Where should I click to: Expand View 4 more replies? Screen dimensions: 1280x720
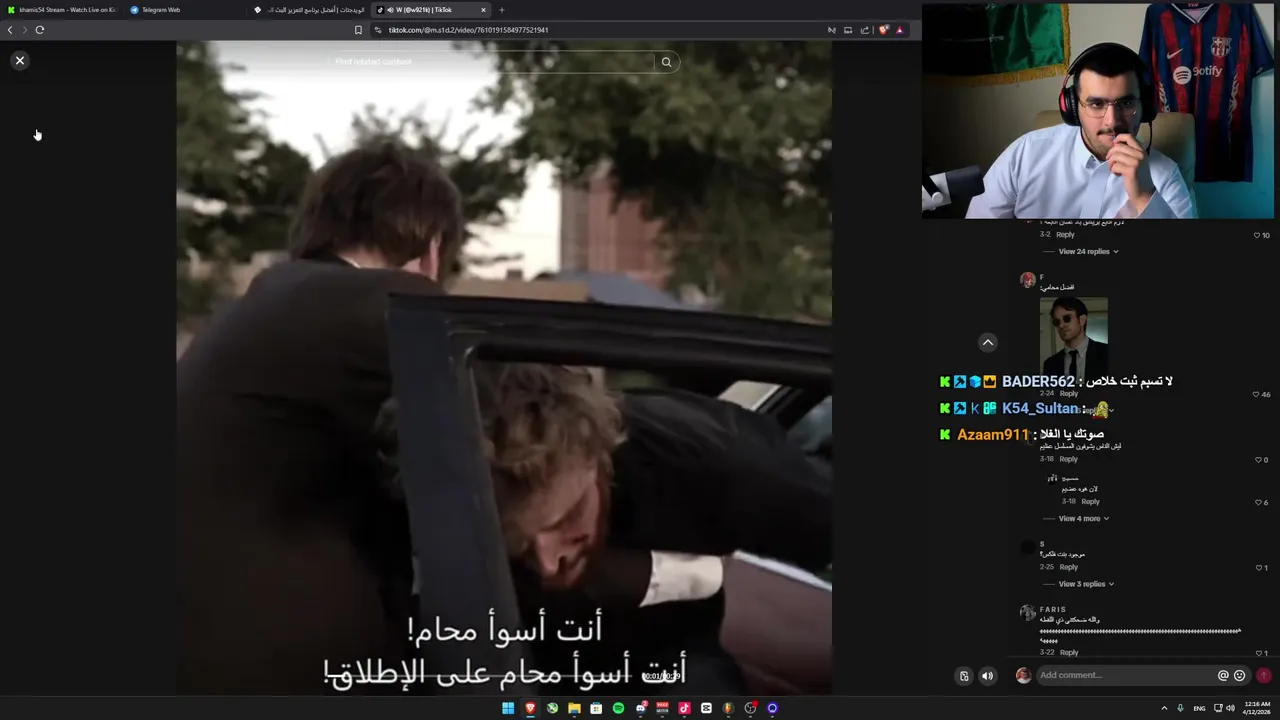(x=1084, y=518)
